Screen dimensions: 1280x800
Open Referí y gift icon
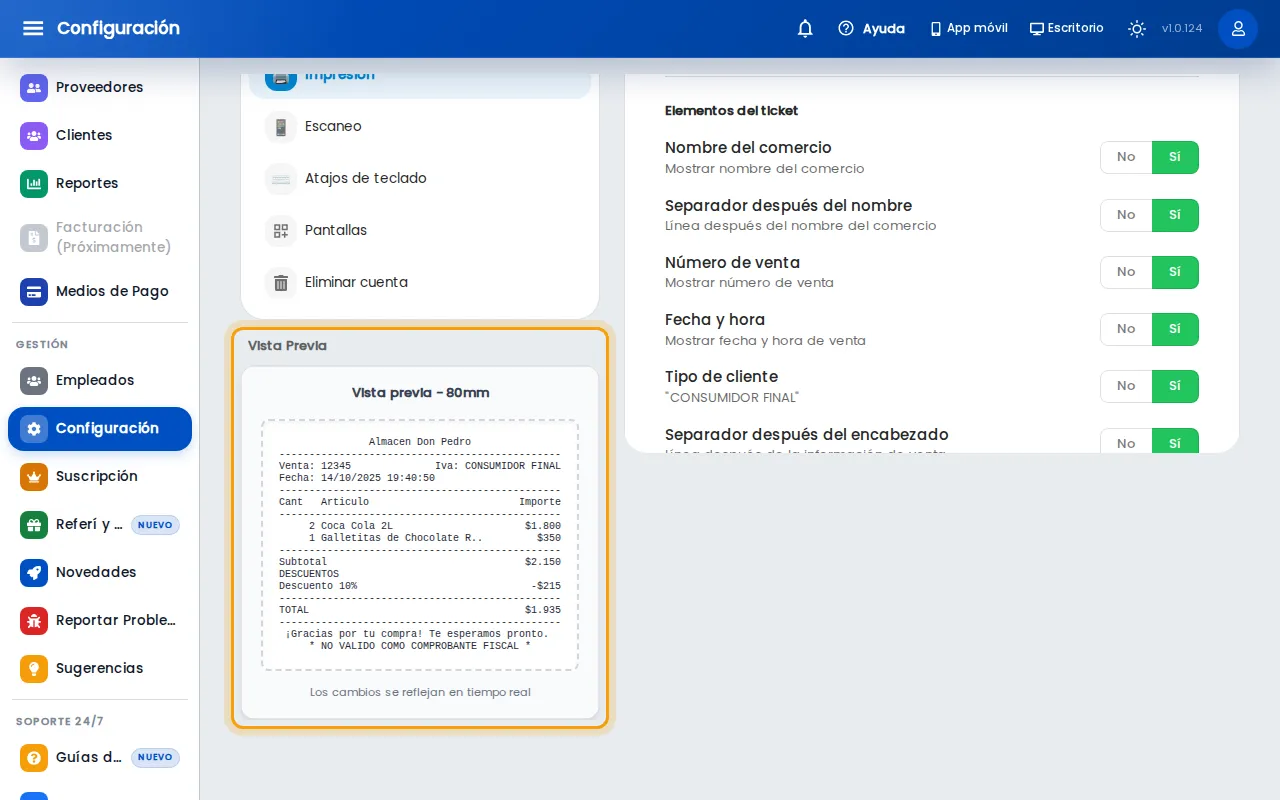pos(34,524)
